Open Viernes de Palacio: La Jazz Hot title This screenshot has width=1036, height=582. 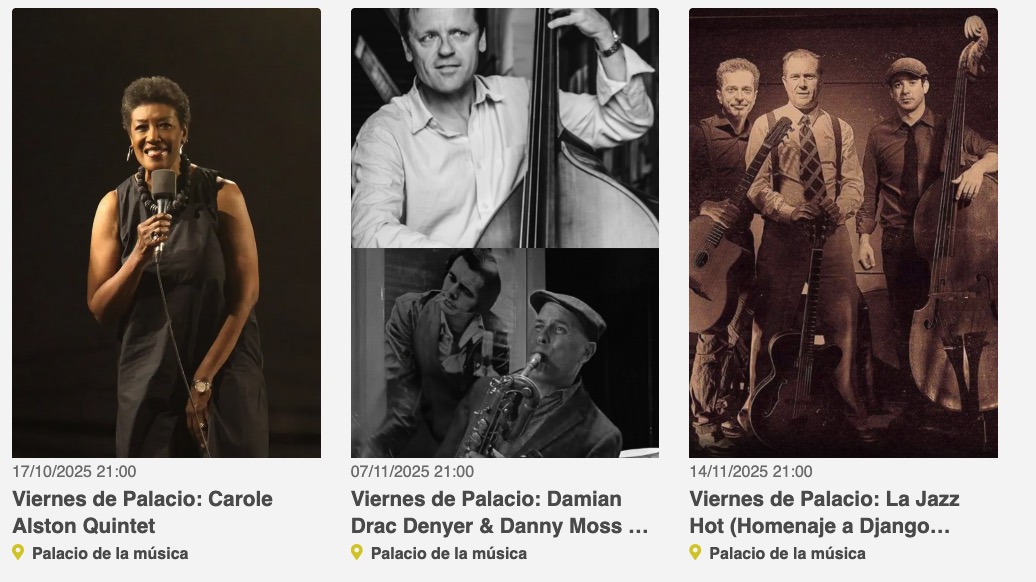(824, 512)
